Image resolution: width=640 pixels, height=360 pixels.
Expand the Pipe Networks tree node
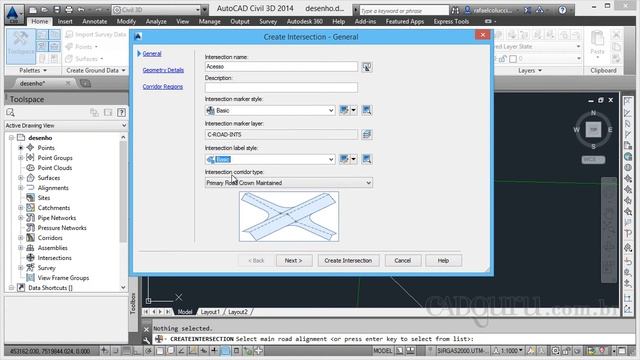pyautogui.click(x=20, y=218)
